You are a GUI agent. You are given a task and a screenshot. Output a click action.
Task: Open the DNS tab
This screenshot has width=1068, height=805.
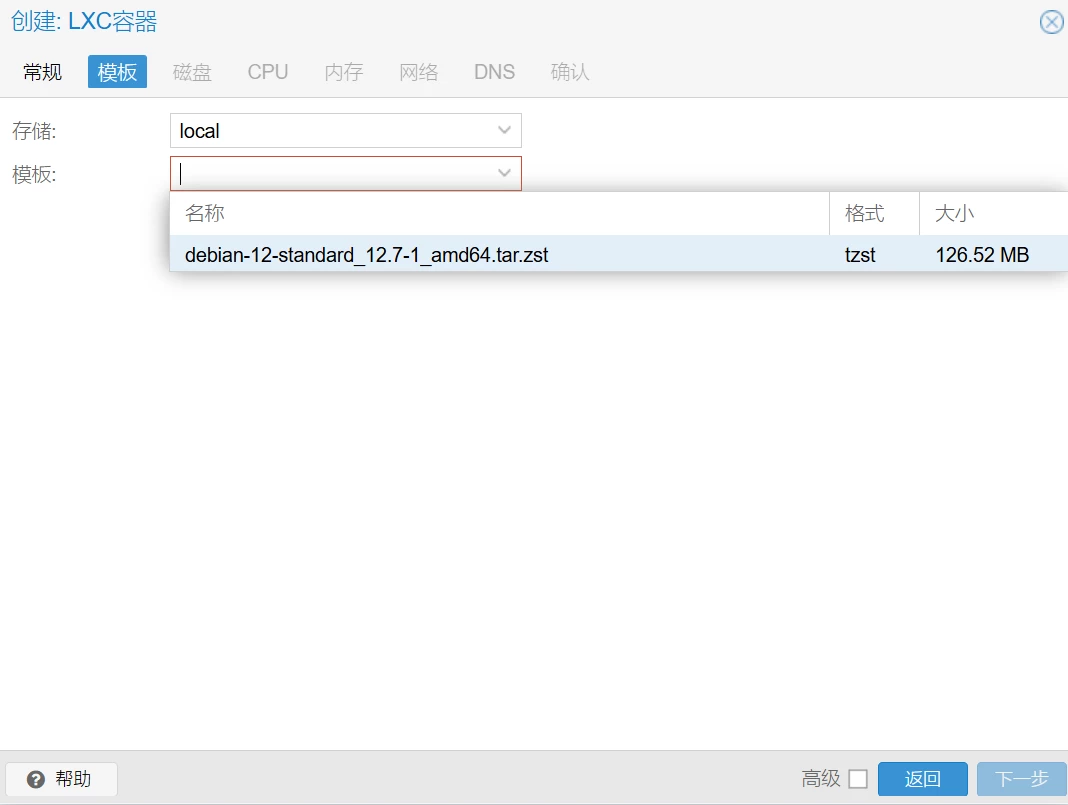coord(494,72)
